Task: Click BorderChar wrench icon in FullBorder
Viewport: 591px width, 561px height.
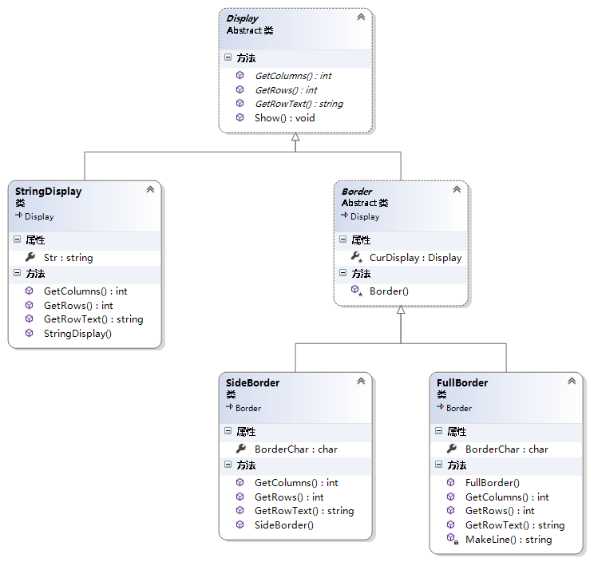Action: pos(451,449)
